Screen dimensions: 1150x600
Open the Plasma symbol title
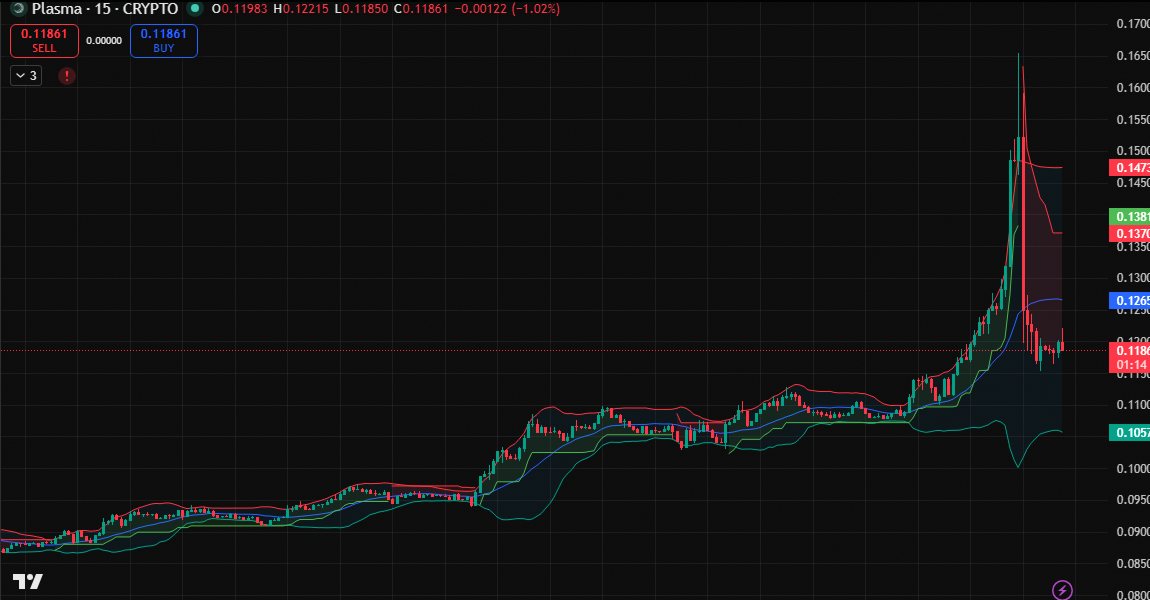[x=104, y=9]
